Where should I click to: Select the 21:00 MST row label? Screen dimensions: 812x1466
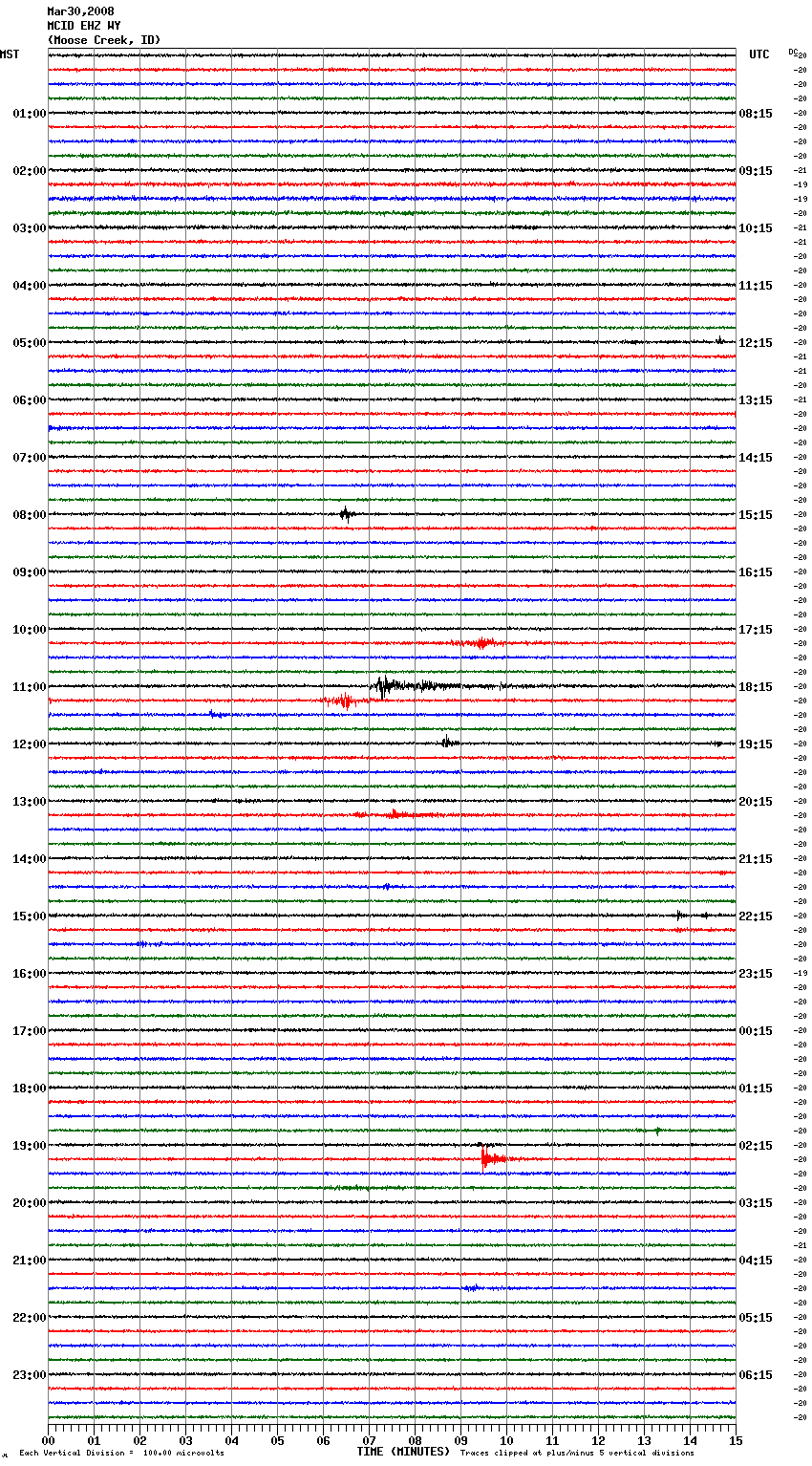pos(30,1261)
